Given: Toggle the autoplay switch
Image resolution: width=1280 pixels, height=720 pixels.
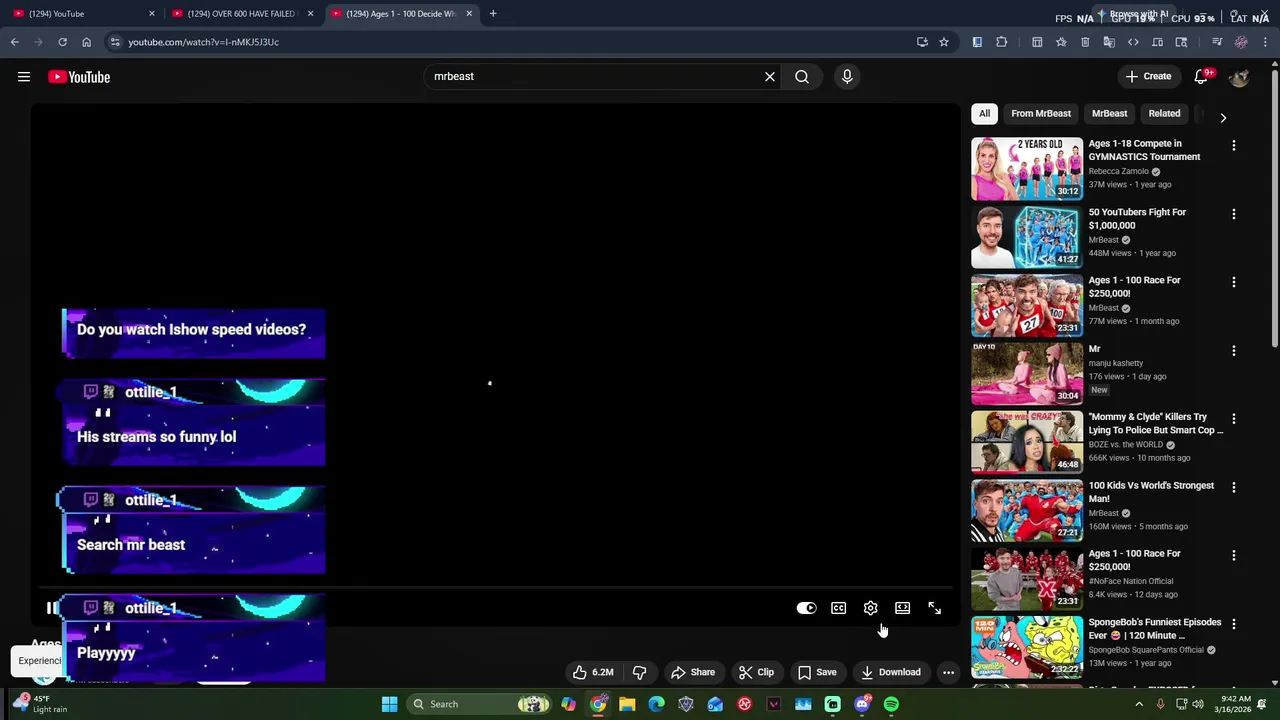Looking at the screenshot, I should 806,608.
